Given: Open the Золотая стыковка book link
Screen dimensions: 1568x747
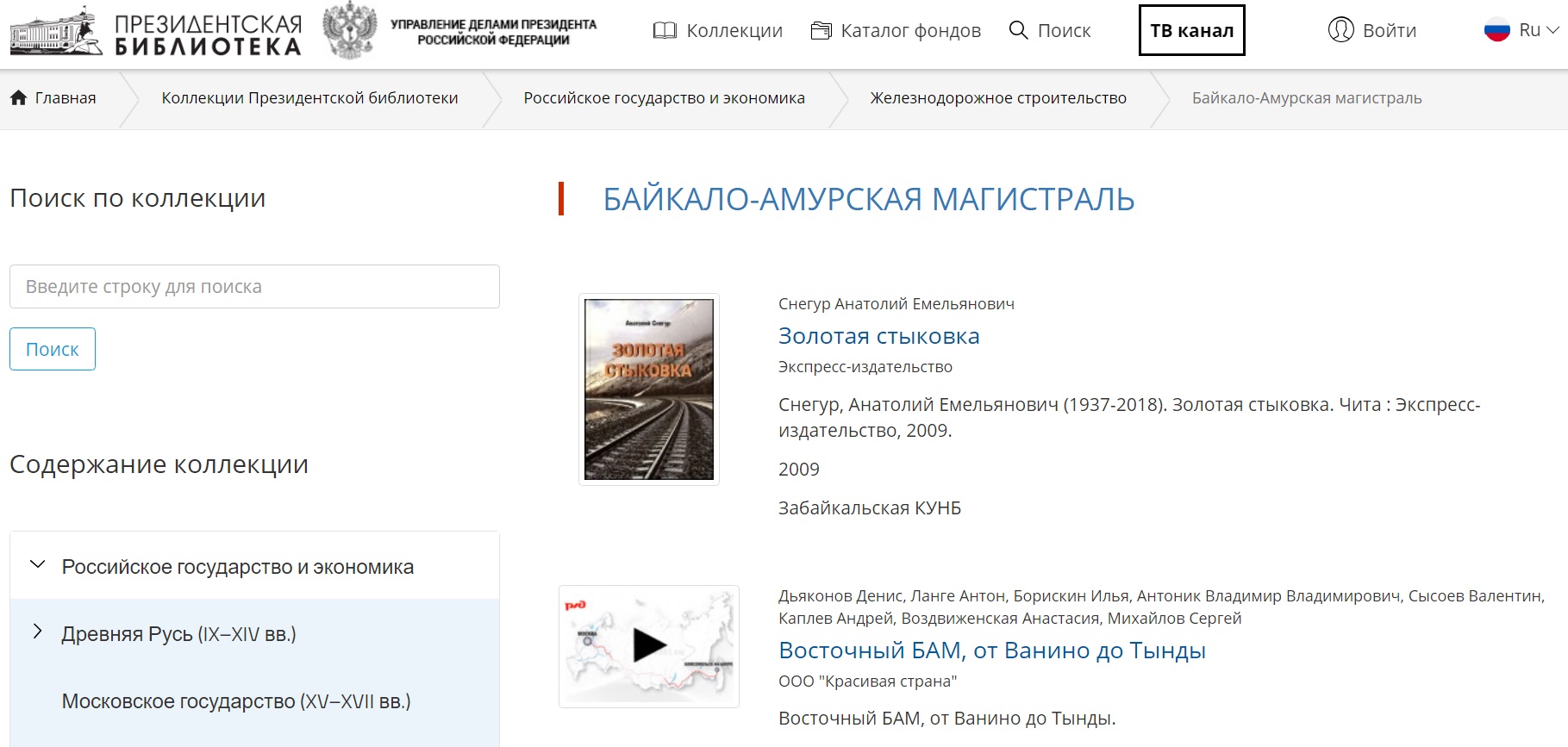Looking at the screenshot, I should tap(878, 336).
